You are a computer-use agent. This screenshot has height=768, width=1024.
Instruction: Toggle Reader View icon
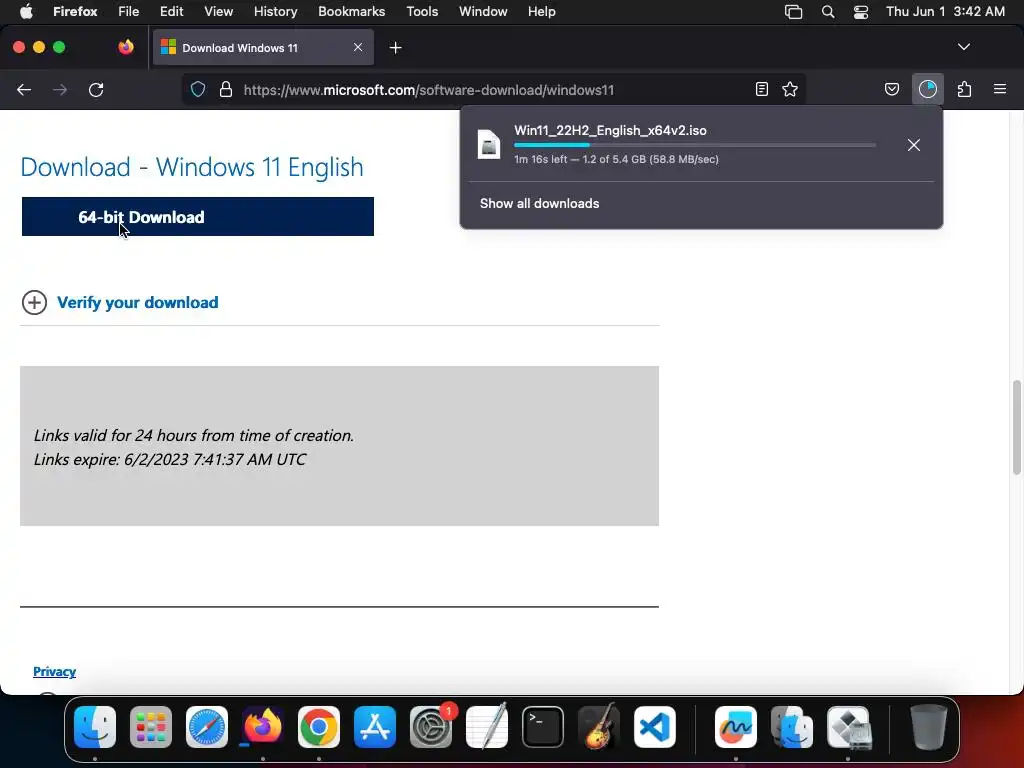(761, 89)
